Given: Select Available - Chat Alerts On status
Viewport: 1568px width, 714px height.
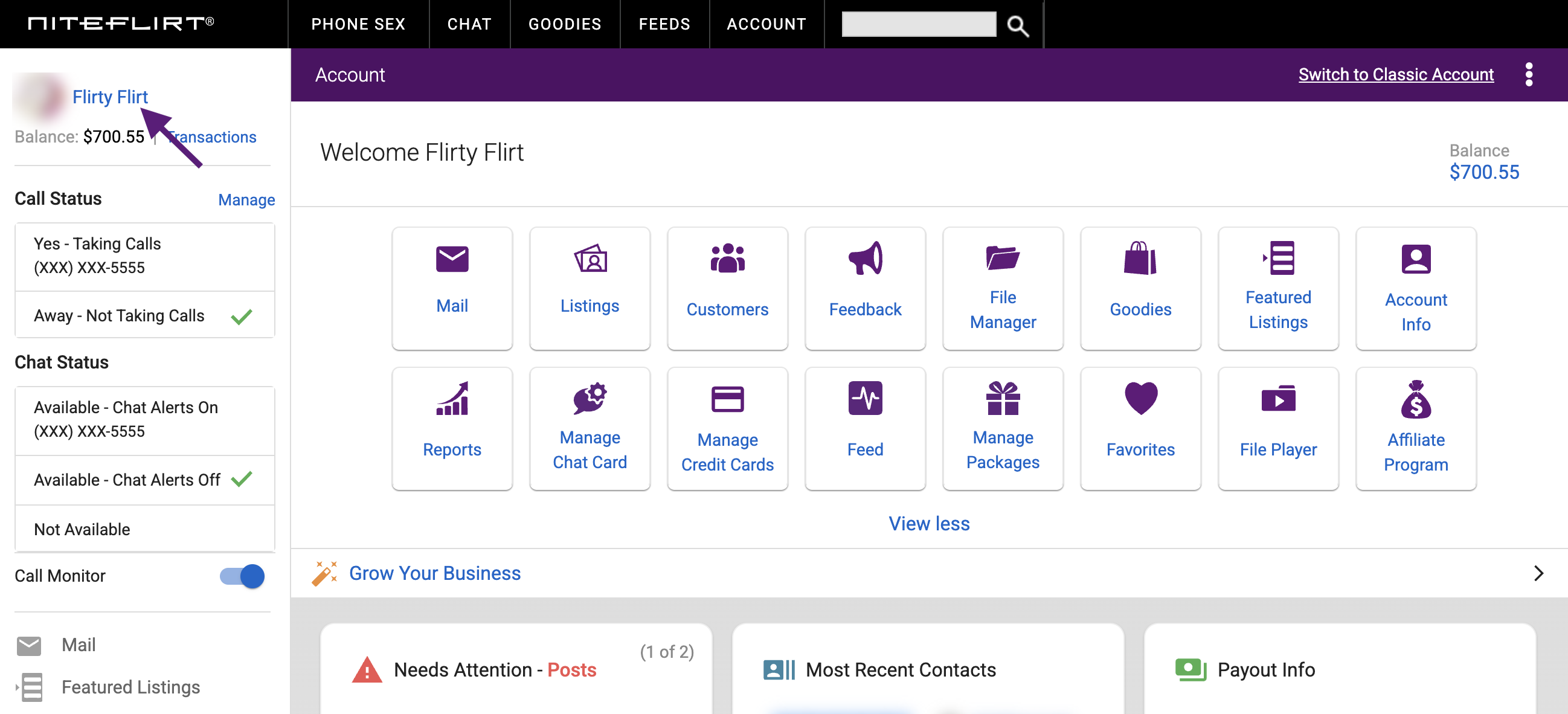Looking at the screenshot, I should pos(145,420).
